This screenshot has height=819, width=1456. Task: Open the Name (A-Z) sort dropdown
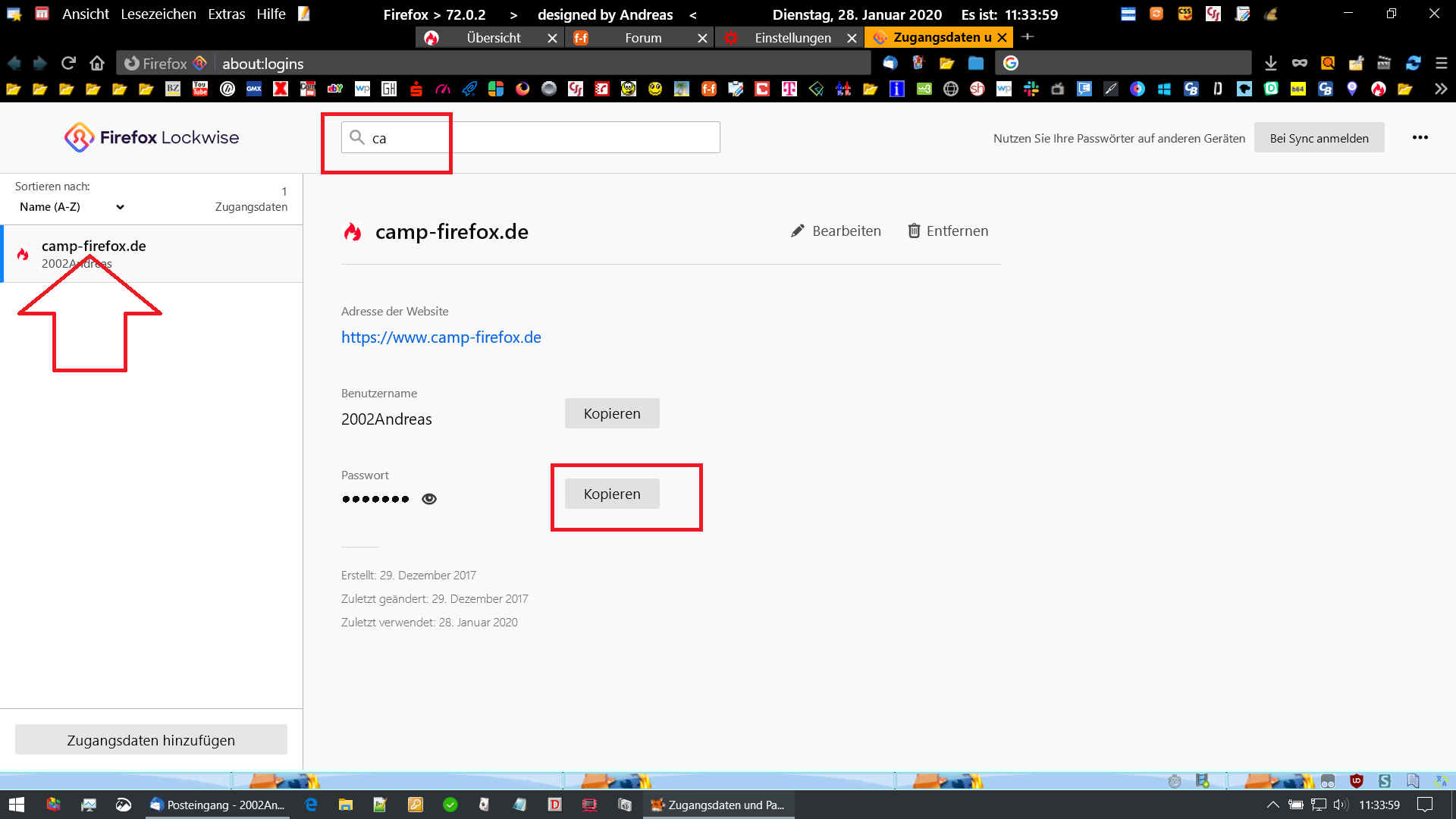(x=71, y=207)
